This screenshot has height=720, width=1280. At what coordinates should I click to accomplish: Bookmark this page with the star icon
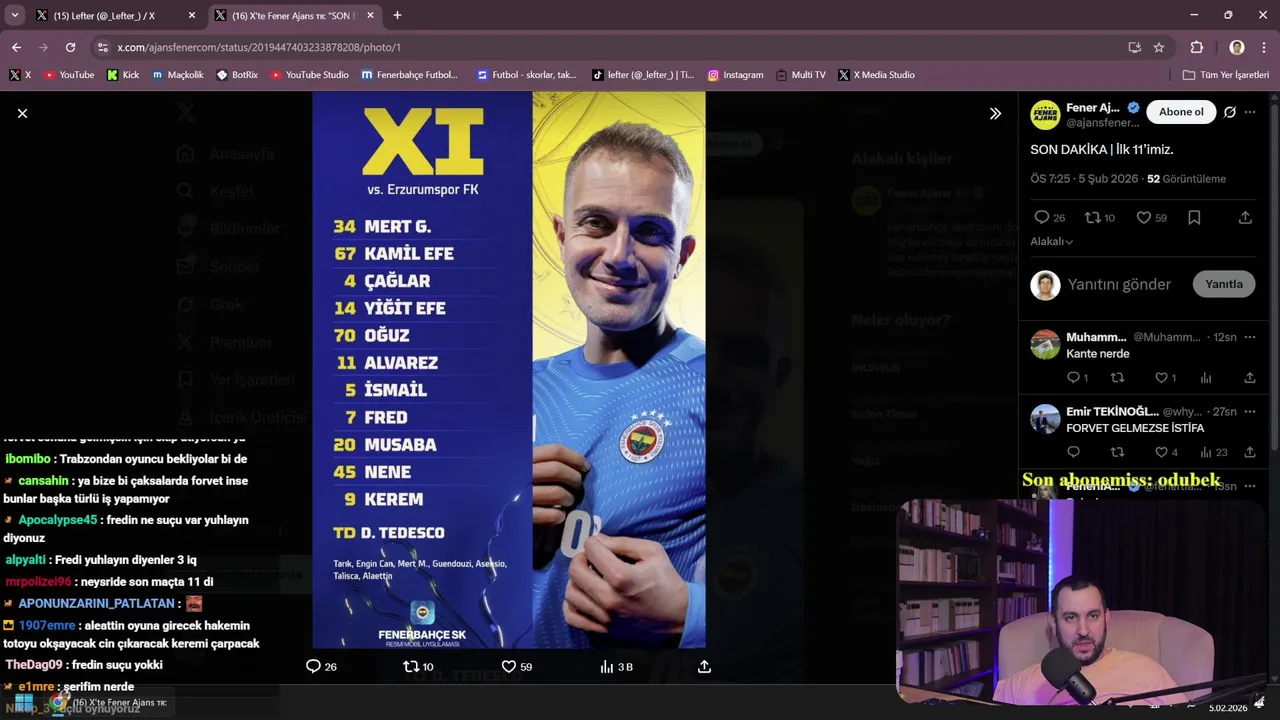tap(1159, 47)
